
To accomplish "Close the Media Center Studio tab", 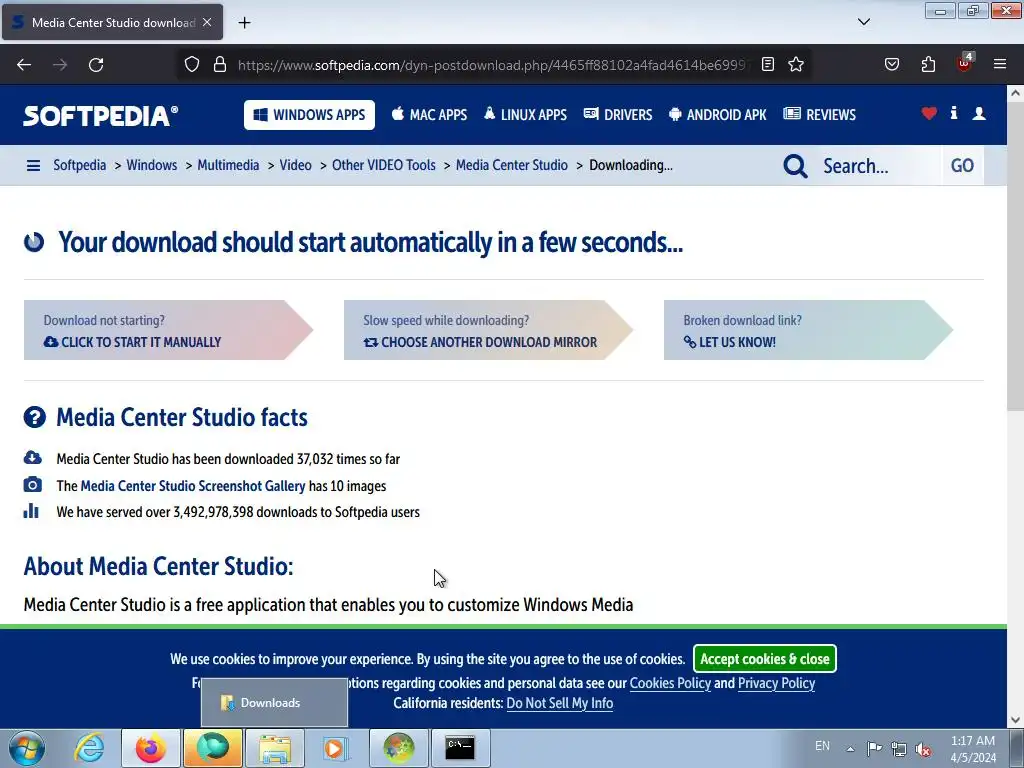I will coord(207,22).
